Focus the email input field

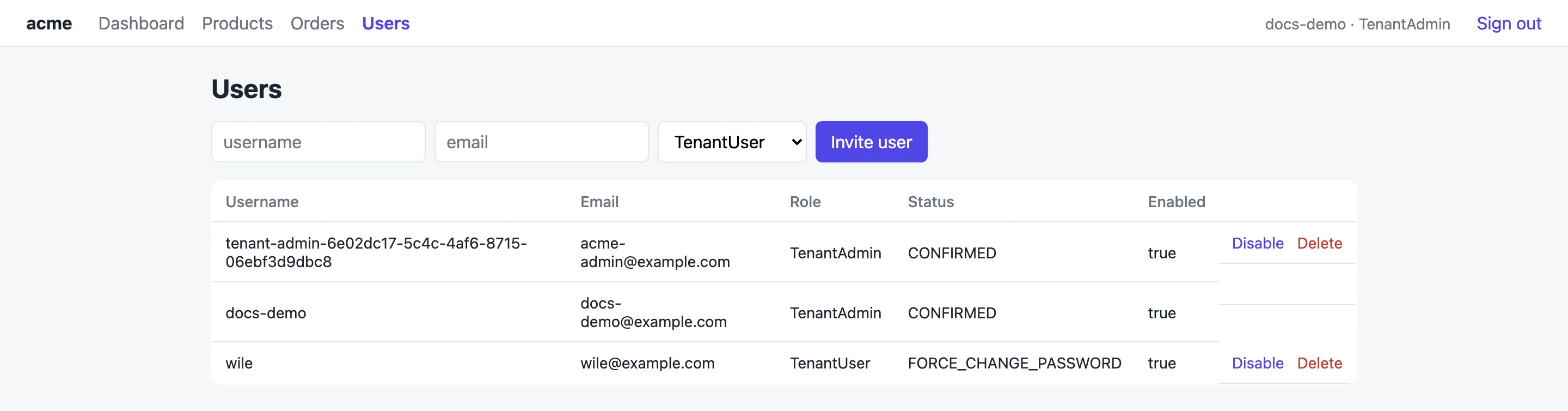542,142
